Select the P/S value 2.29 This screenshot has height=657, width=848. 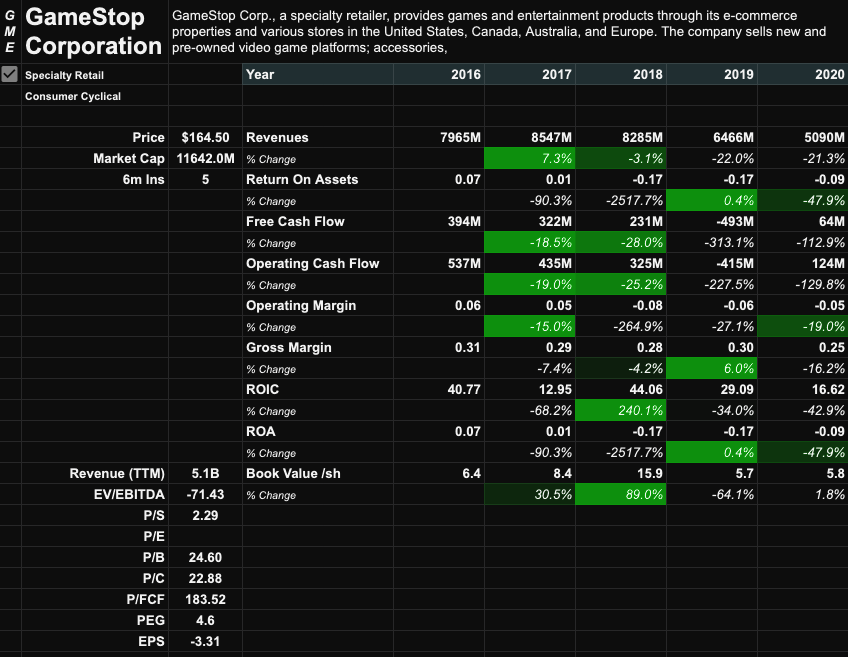tap(205, 515)
